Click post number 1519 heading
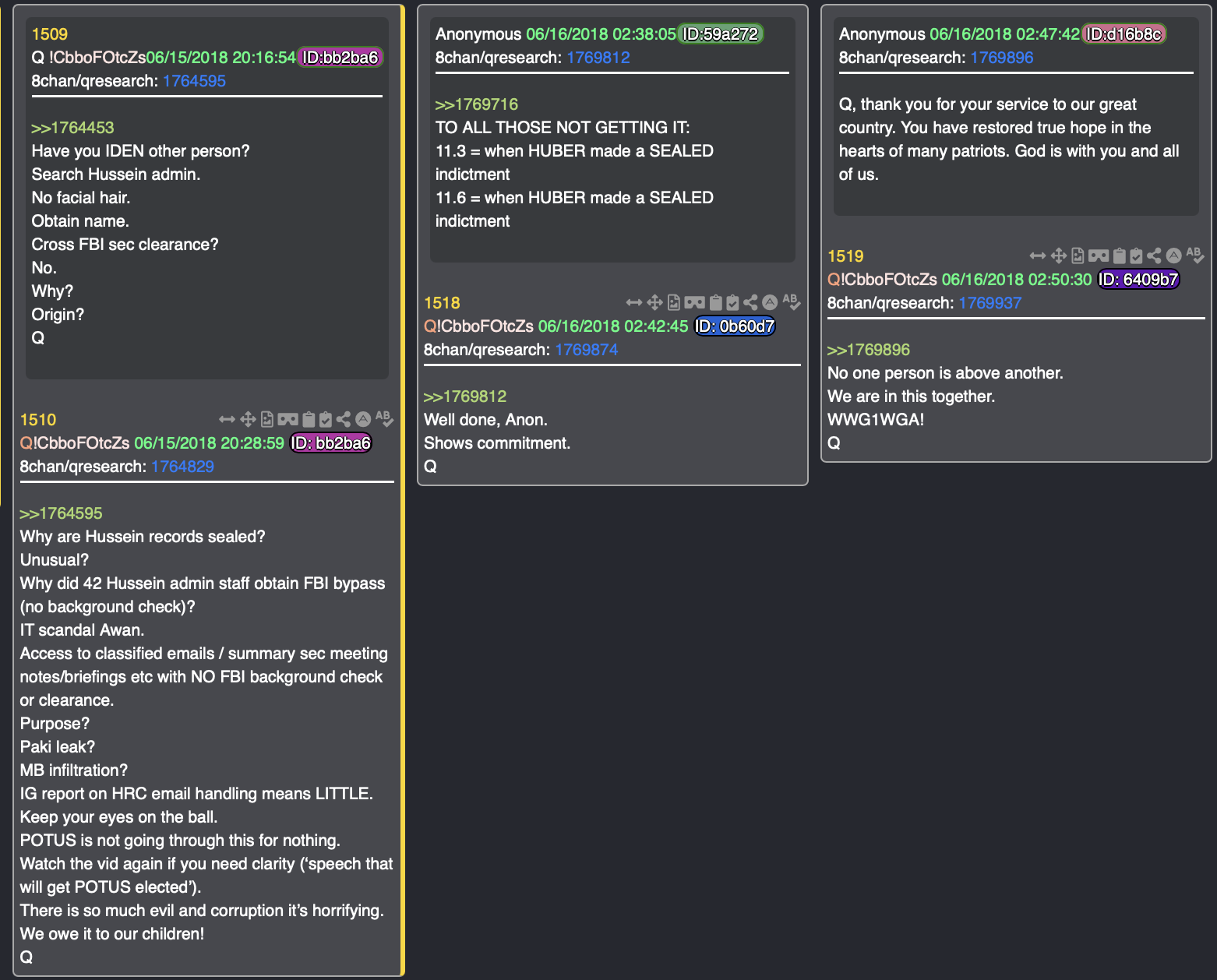 [845, 256]
